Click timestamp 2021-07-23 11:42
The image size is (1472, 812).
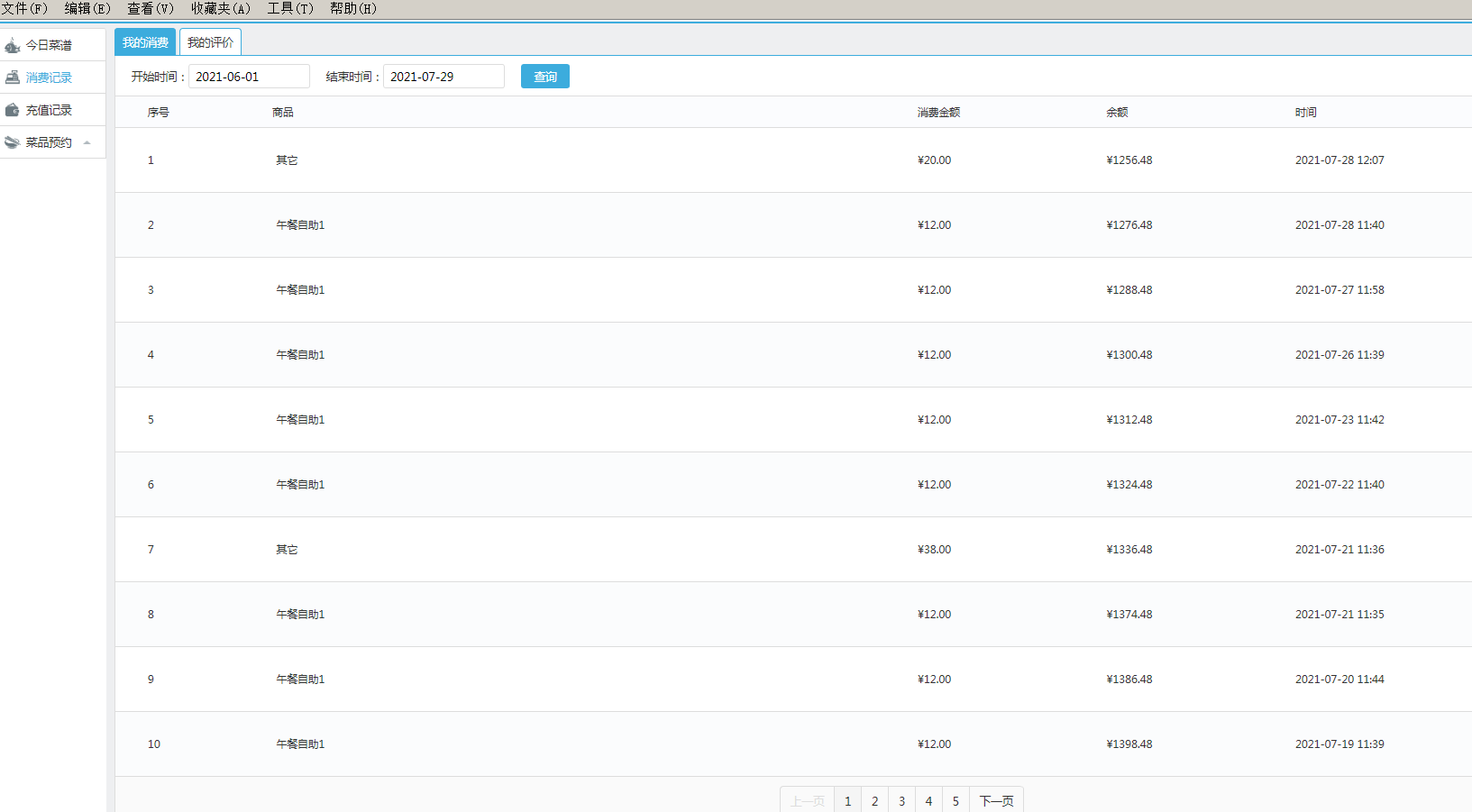[x=1339, y=420]
